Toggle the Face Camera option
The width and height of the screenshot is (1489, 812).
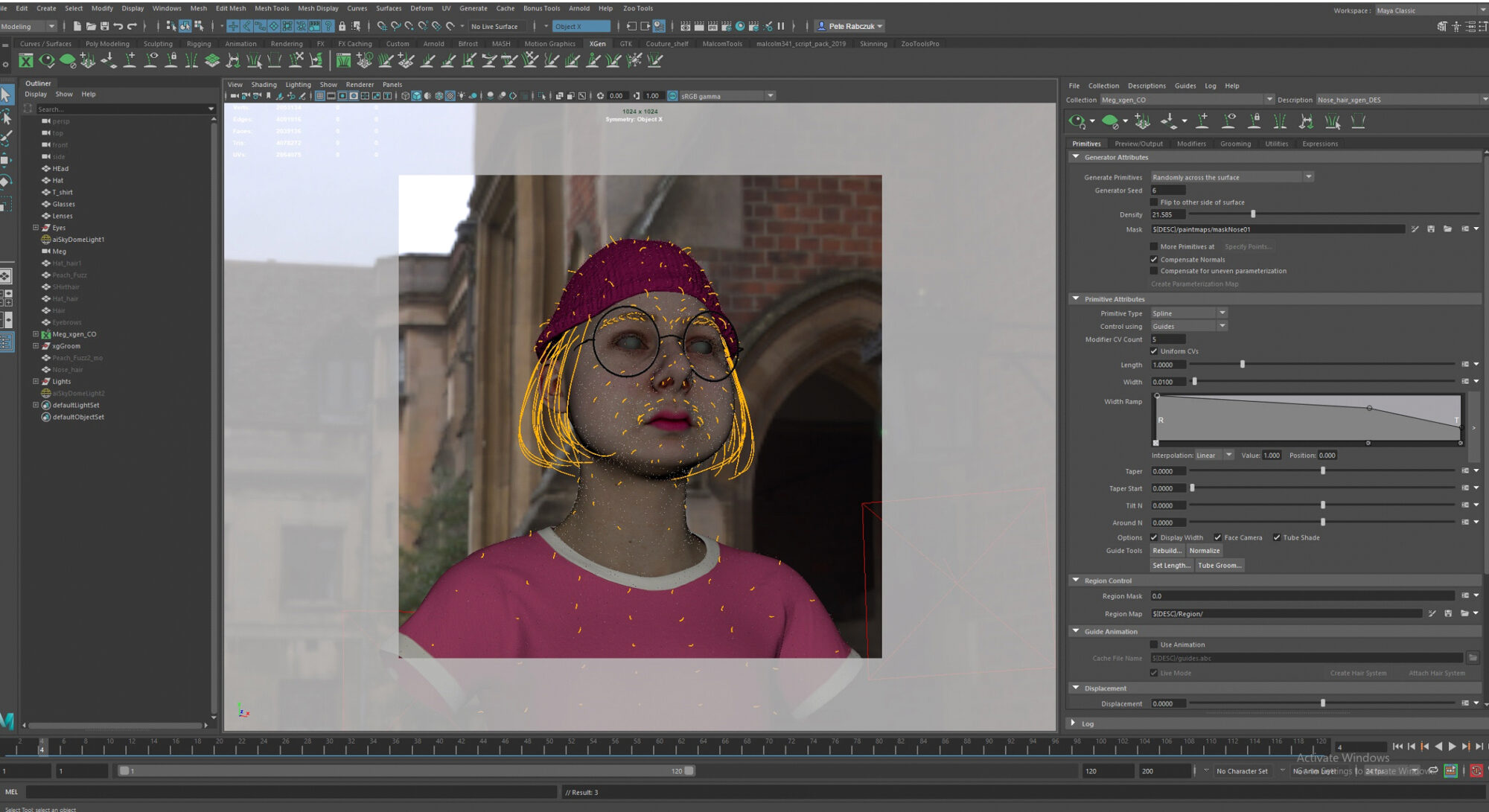click(x=1218, y=537)
